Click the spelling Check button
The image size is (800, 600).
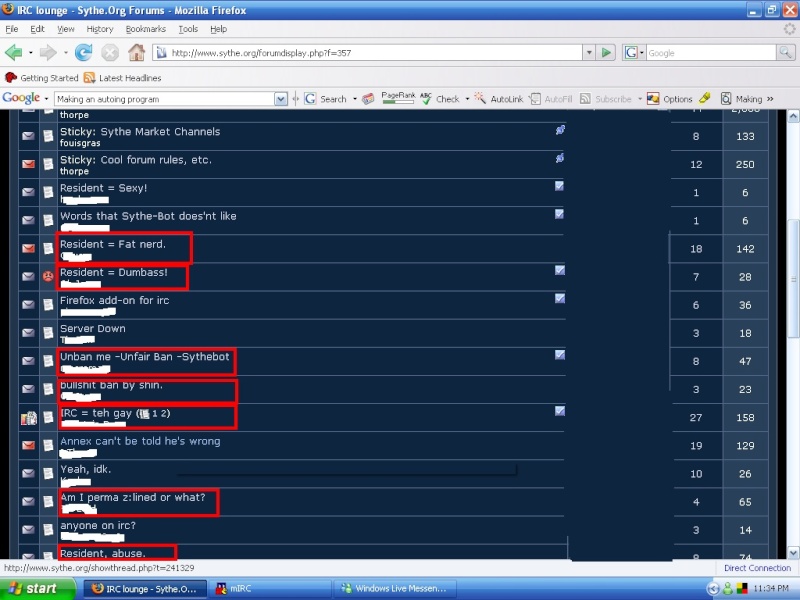click(x=440, y=99)
